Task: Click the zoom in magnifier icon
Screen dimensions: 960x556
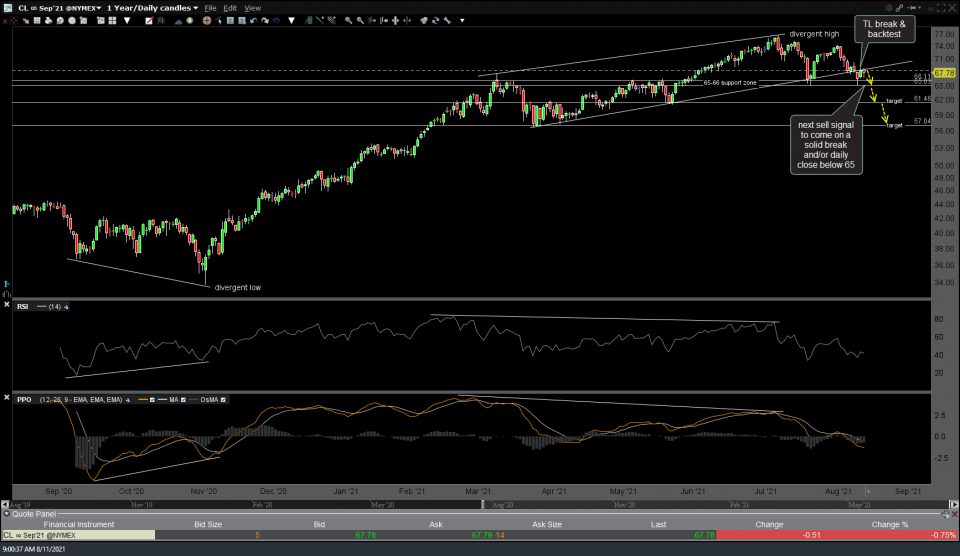Action: point(348,21)
